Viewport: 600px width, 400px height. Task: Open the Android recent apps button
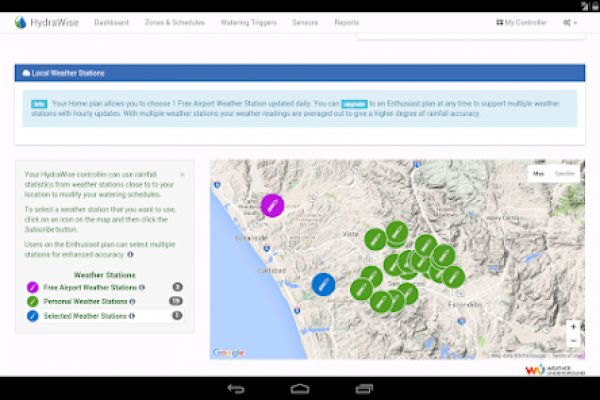pyautogui.click(x=364, y=388)
